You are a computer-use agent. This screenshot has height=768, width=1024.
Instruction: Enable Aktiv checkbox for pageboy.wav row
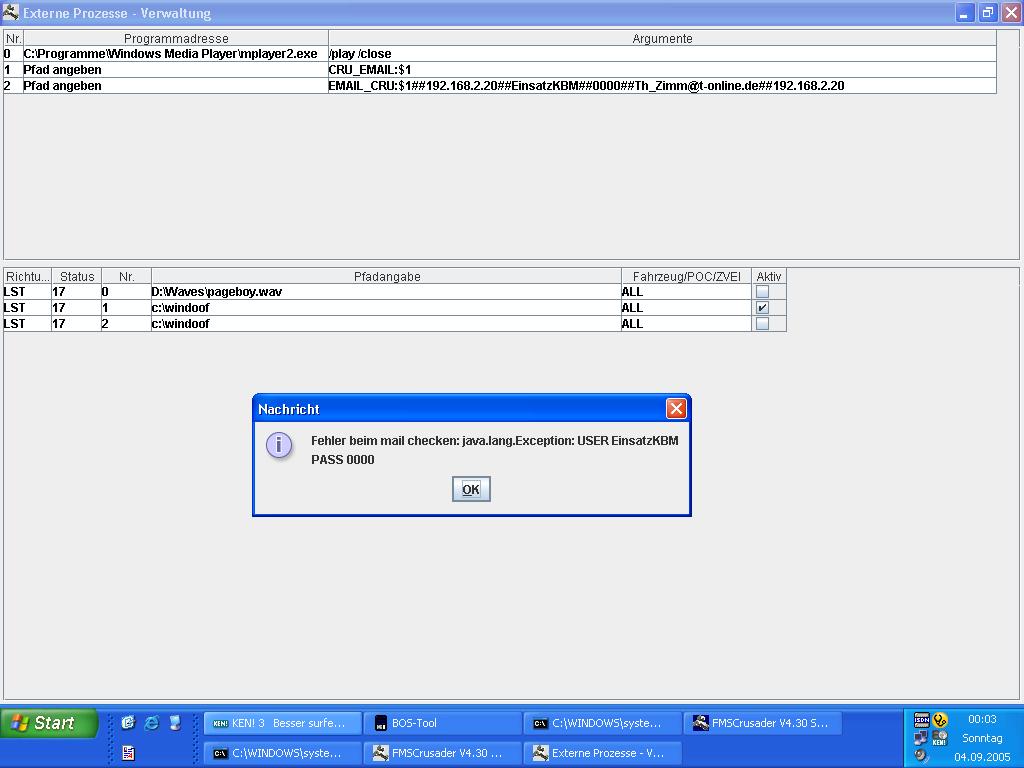point(762,292)
